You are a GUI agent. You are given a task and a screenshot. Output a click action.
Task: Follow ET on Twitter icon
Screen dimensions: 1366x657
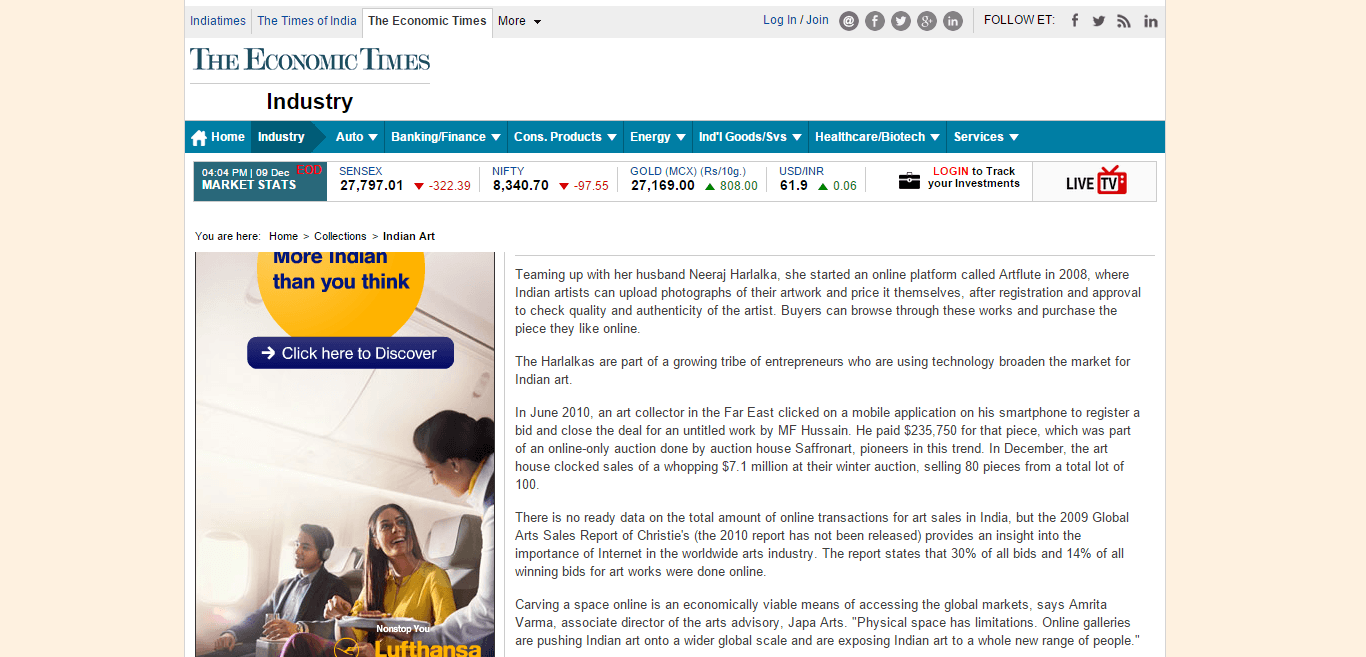coord(1099,21)
